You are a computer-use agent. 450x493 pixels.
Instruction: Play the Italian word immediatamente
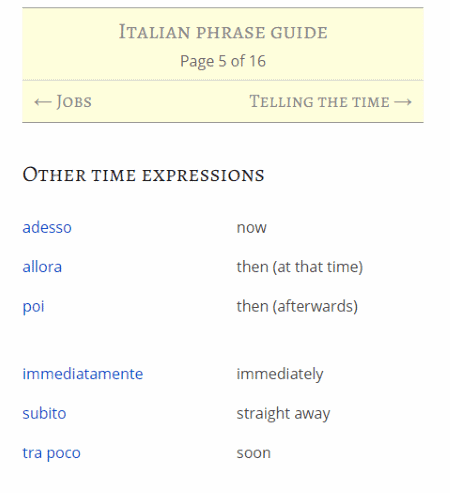pos(83,374)
